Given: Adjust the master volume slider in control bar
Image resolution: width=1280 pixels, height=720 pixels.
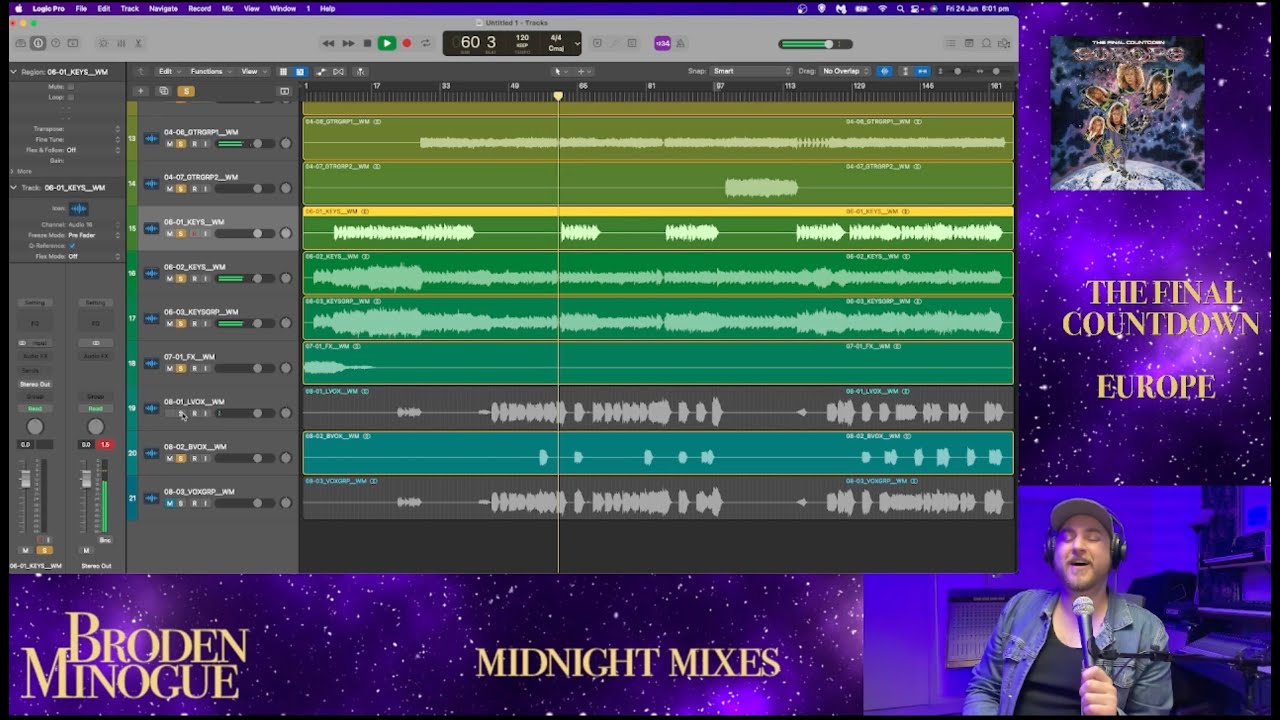Looking at the screenshot, I should (815, 44).
